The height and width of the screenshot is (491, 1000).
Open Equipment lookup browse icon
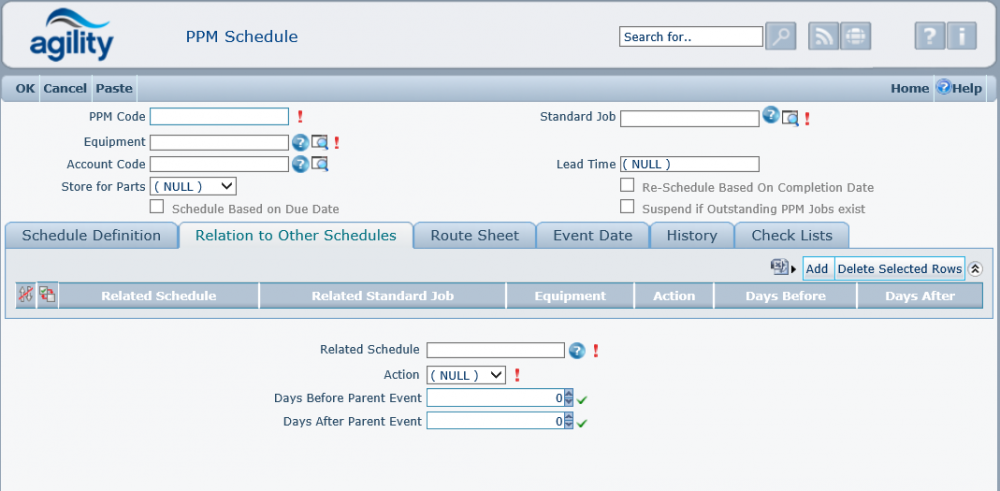pos(320,142)
